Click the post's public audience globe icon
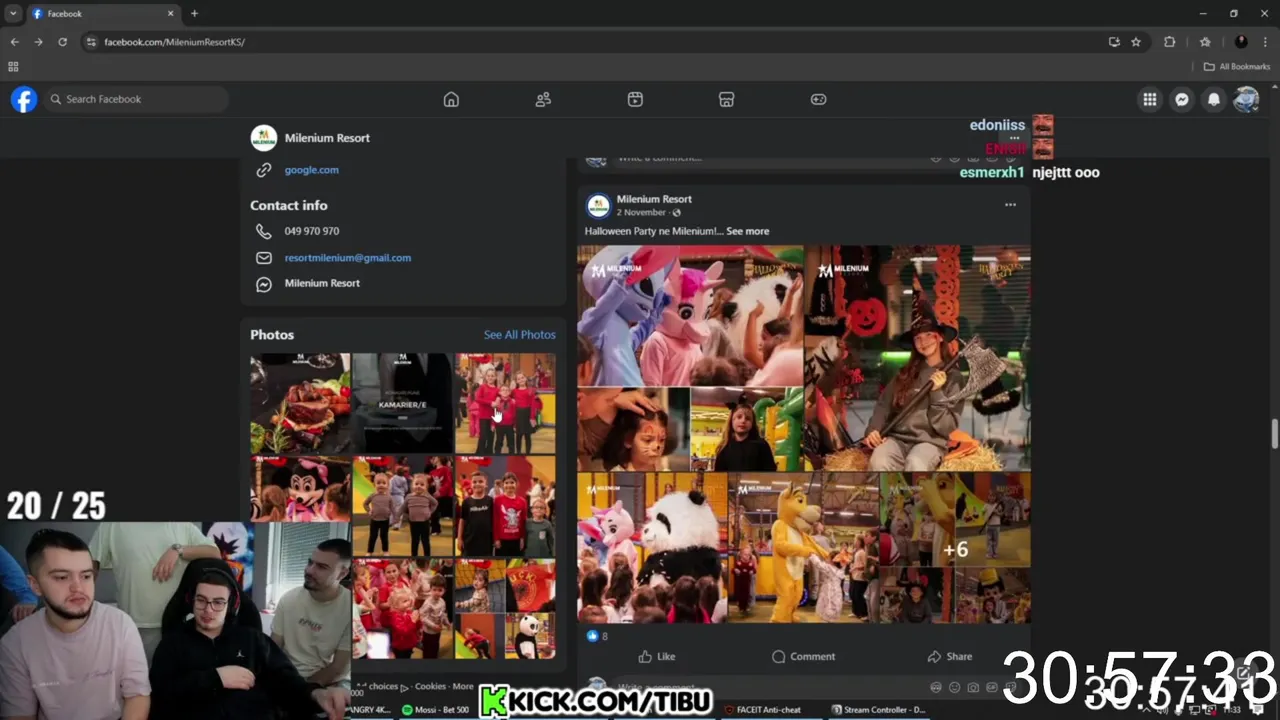 pyautogui.click(x=676, y=213)
